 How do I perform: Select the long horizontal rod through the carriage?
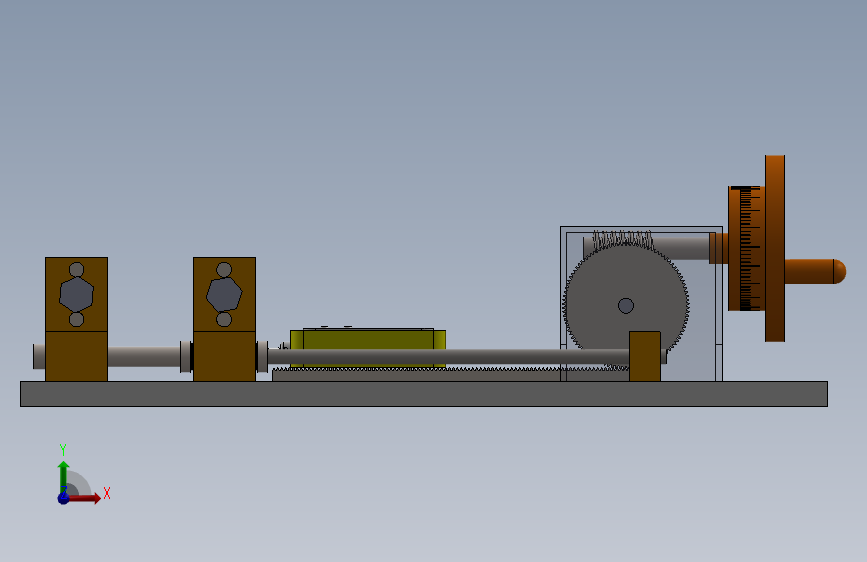coord(448,357)
